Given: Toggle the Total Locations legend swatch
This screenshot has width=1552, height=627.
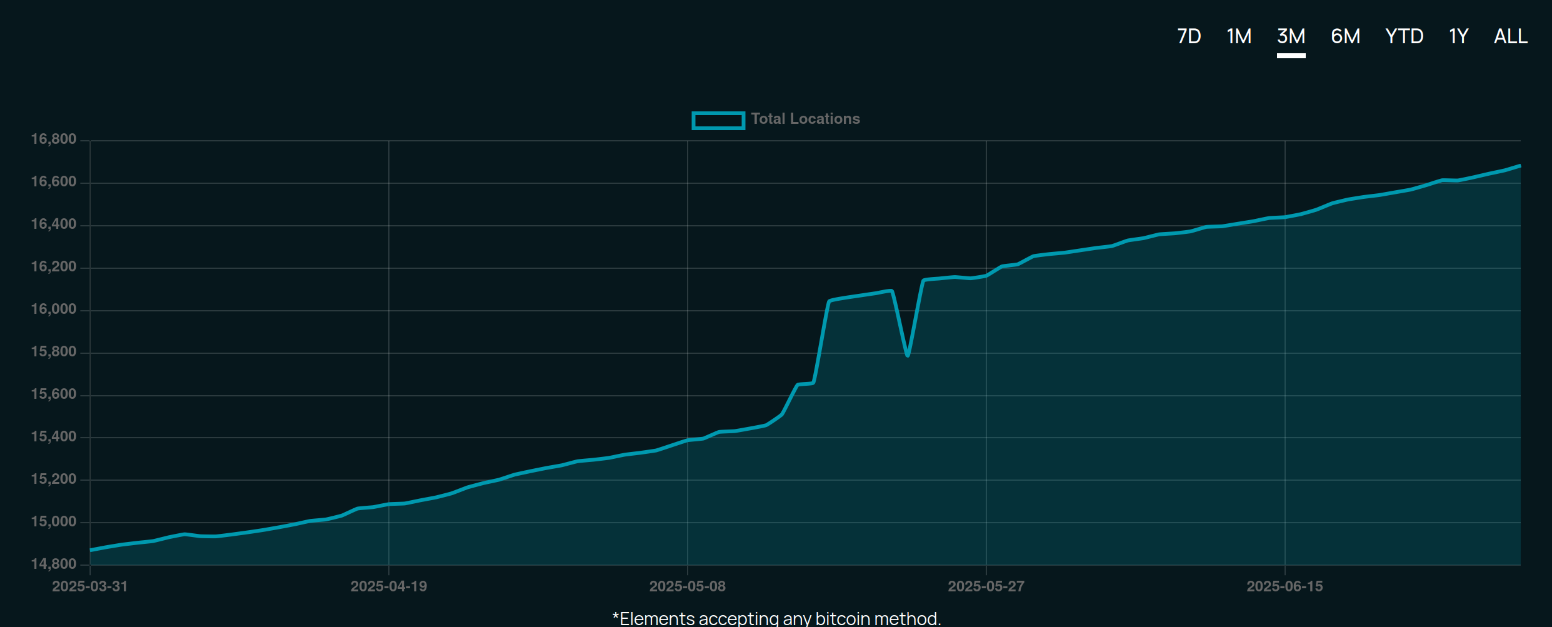Looking at the screenshot, I should coord(718,119).
